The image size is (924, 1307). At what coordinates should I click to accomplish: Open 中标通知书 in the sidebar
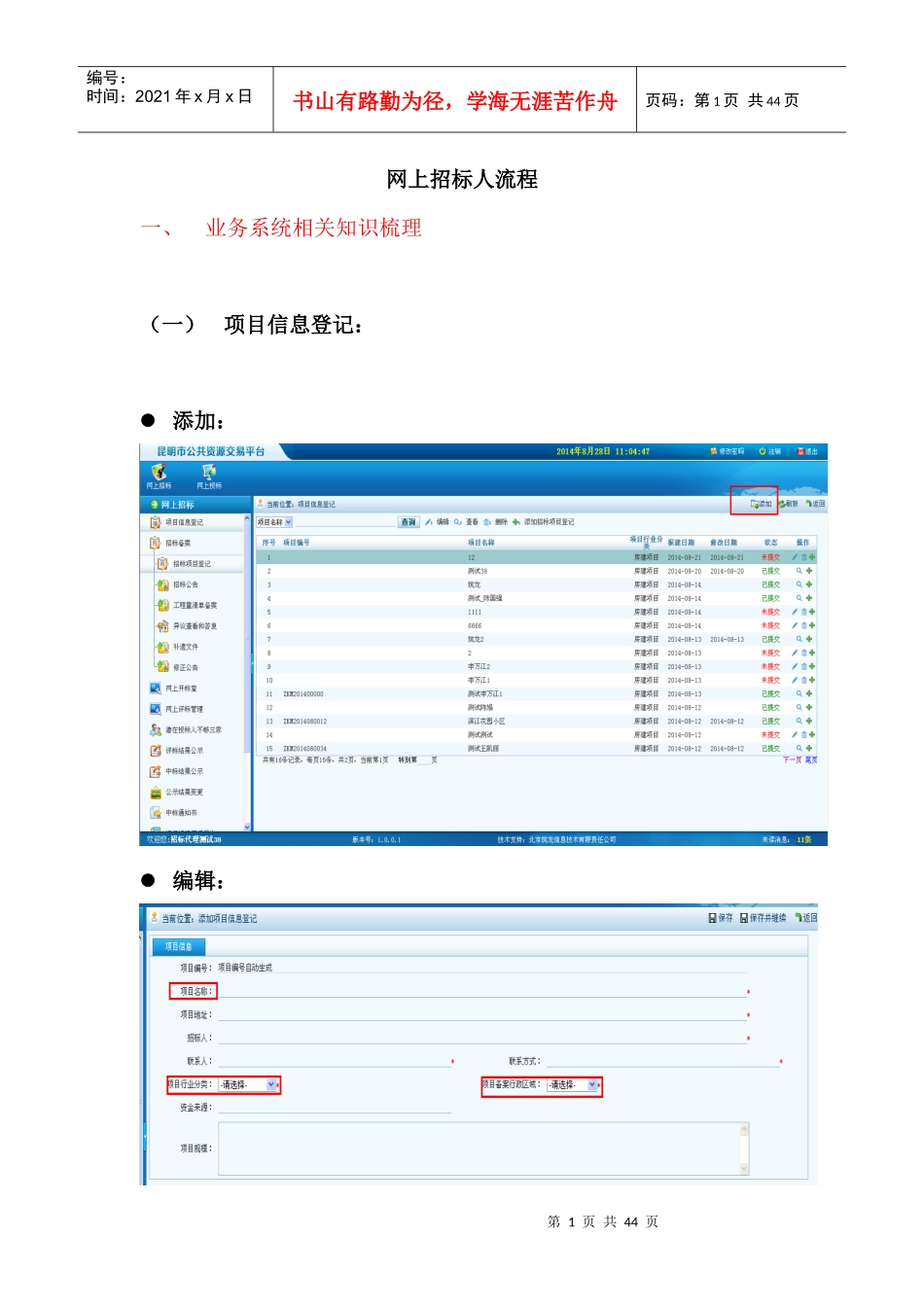tap(174, 812)
